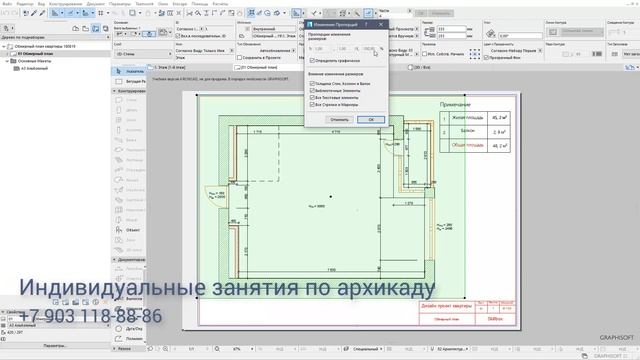Toggle Толщина Стен, Колонн и Балок checkbox
Image resolution: width=640 pixels, height=360 pixels.
coord(312,84)
